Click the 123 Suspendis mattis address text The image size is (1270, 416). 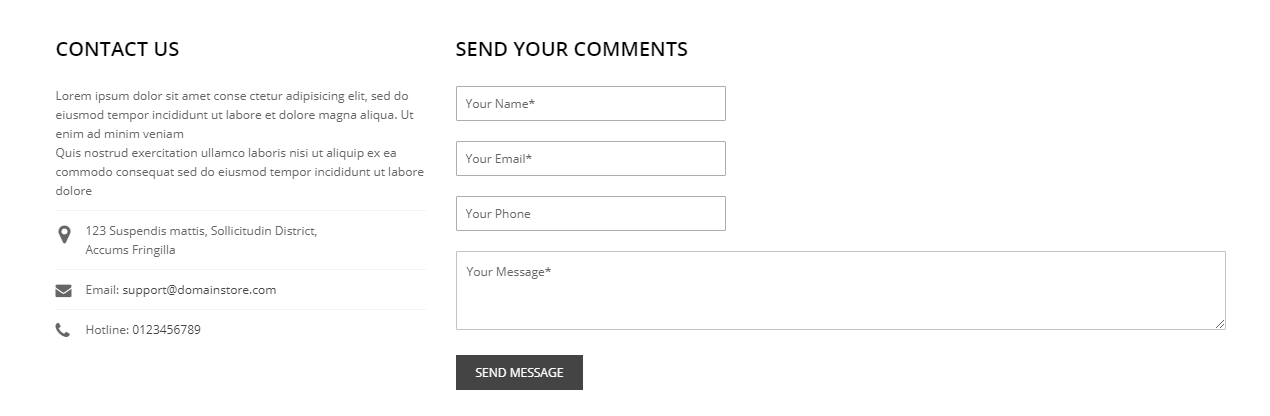point(146,231)
